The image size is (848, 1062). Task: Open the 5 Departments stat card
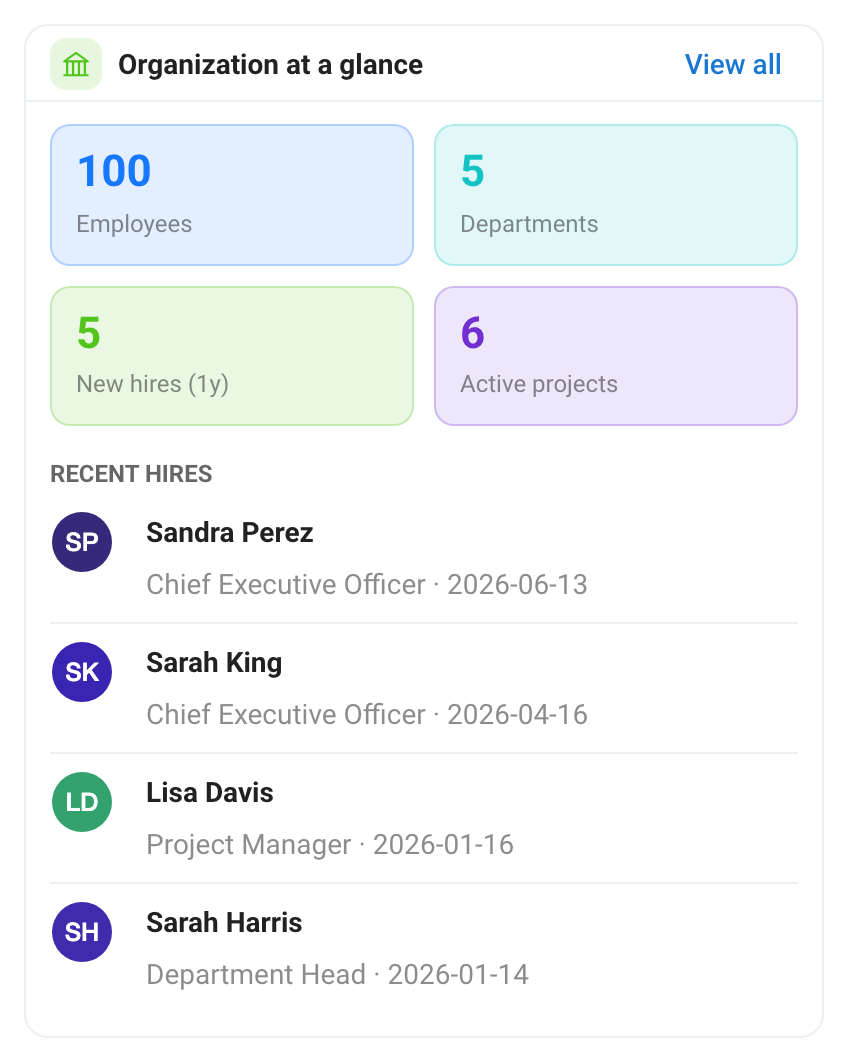[x=616, y=195]
